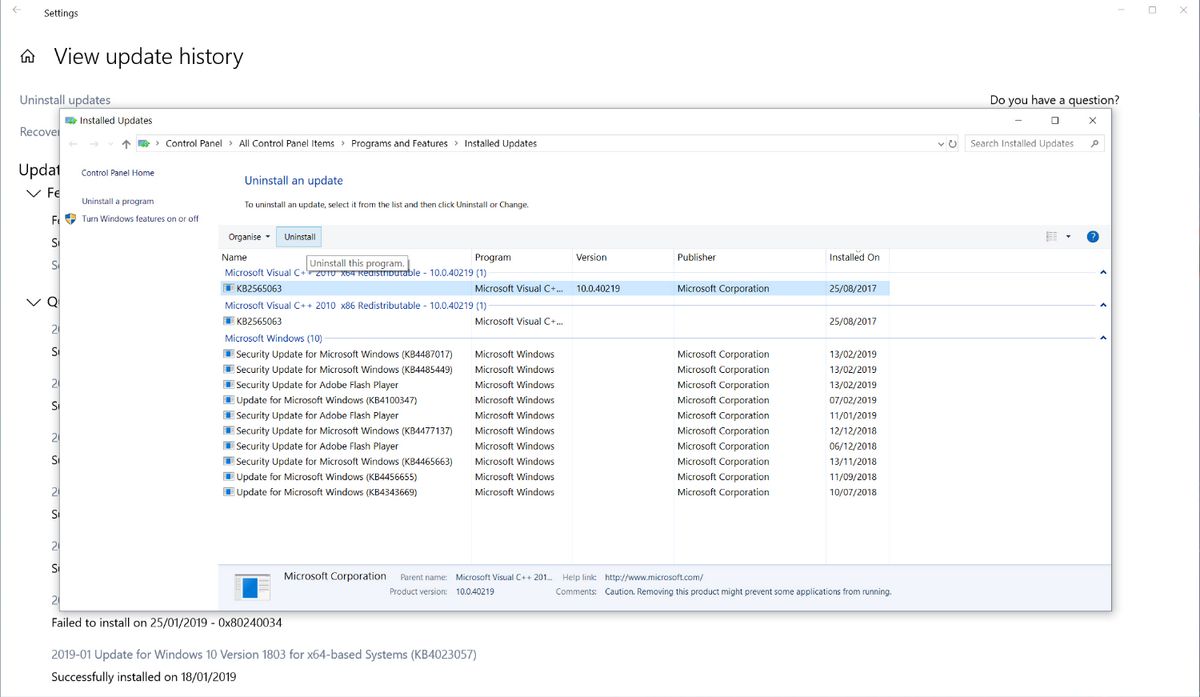Click the Settings back arrow
The width and height of the screenshot is (1200, 697).
[15, 10]
